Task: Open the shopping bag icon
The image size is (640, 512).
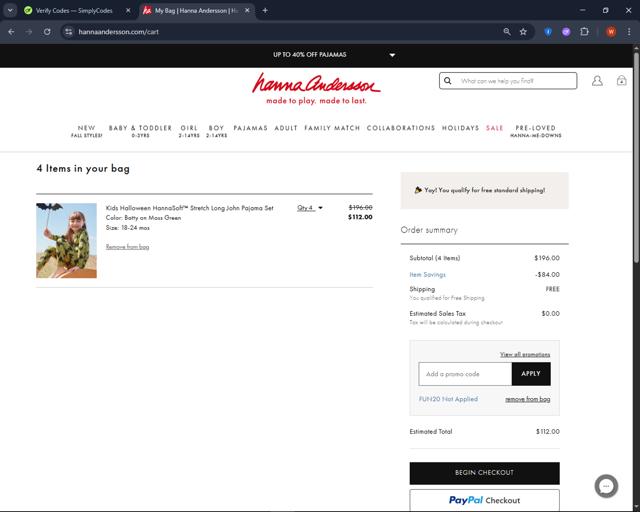Action: 621,80
